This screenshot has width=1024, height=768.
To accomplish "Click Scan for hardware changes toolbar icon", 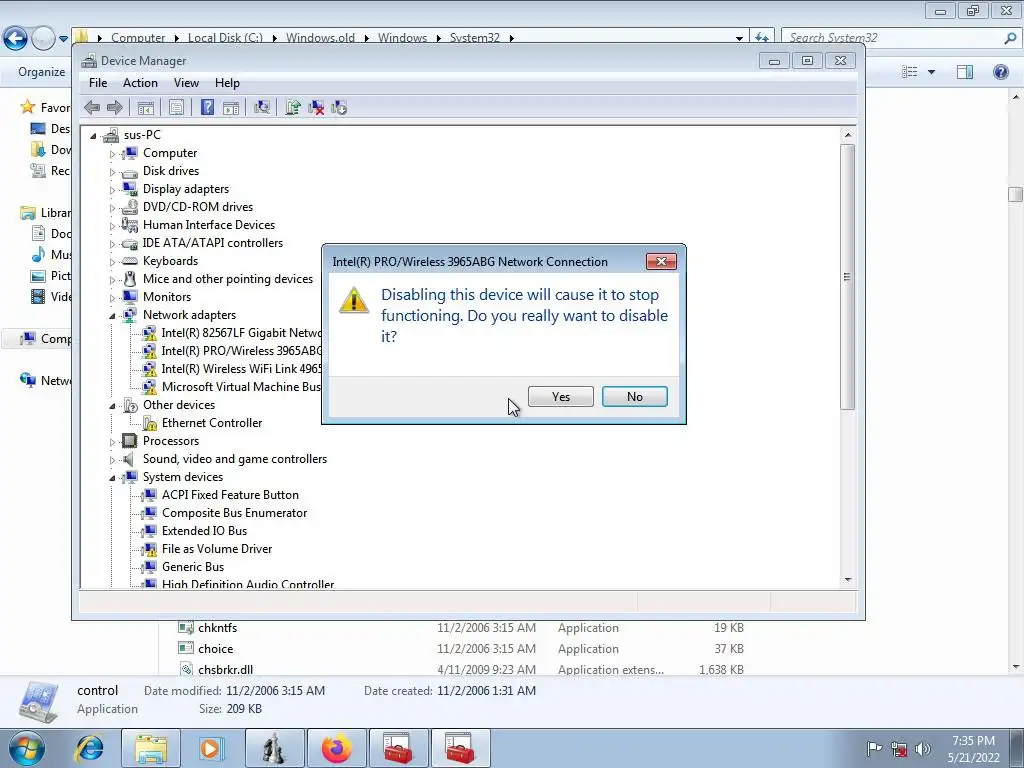I will point(262,108).
